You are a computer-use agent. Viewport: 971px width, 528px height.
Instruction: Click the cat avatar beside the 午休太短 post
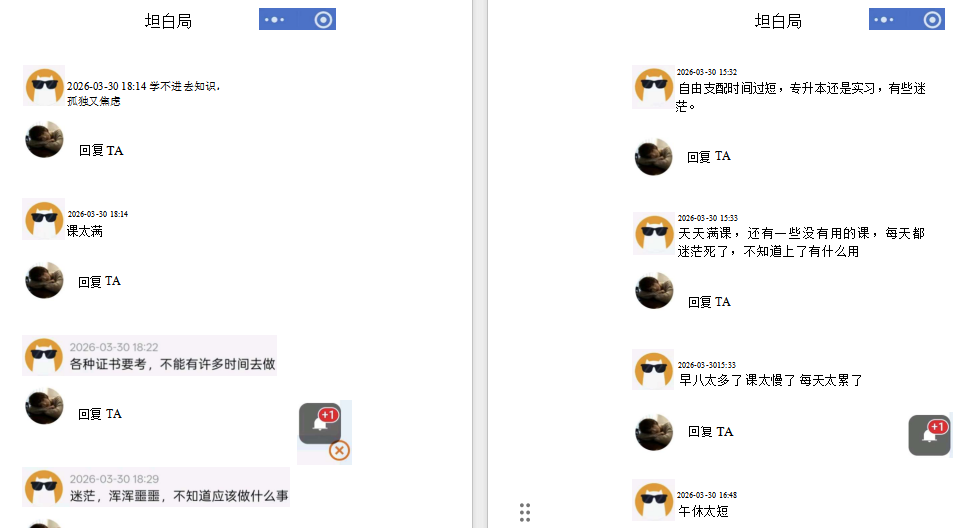click(653, 499)
